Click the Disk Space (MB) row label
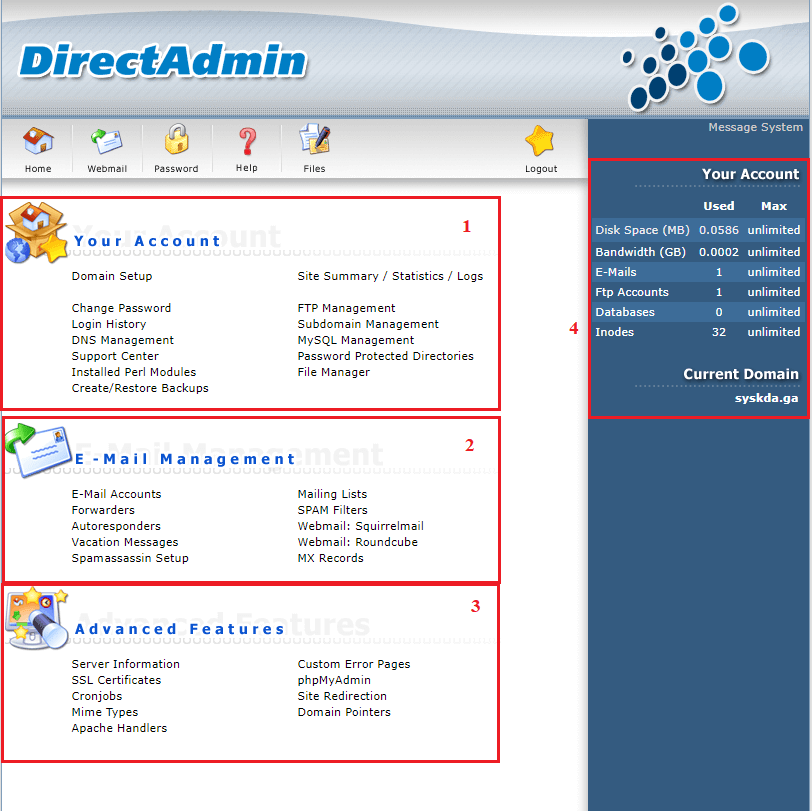Screen dimensions: 812x811 pos(642,230)
